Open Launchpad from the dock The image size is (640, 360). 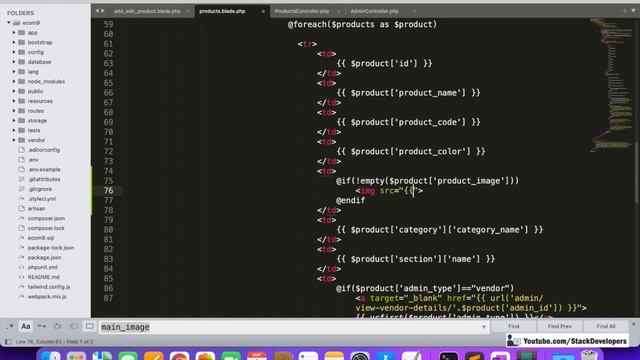click(x=76, y=356)
